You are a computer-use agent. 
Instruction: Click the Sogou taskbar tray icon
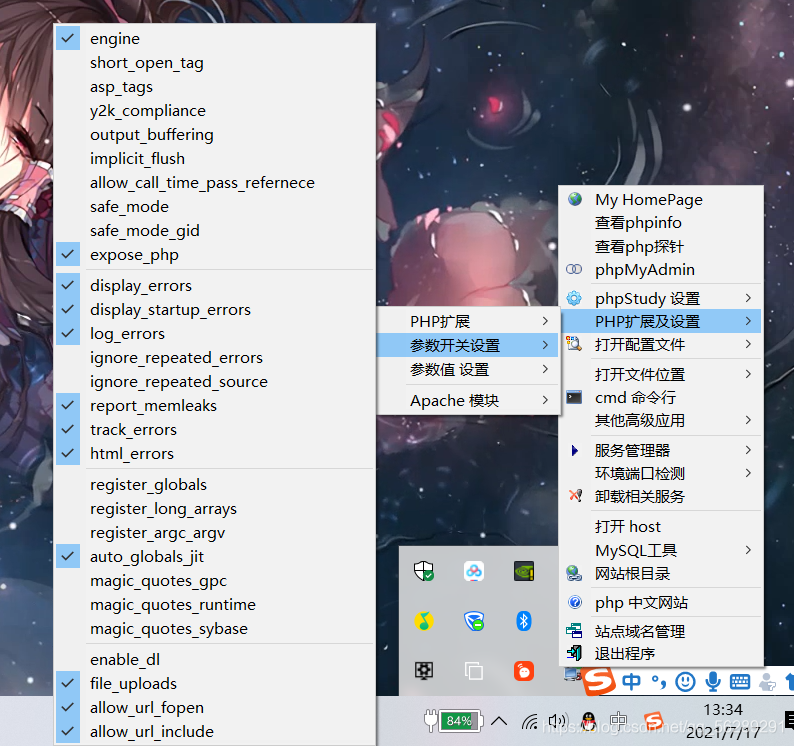[x=653, y=720]
